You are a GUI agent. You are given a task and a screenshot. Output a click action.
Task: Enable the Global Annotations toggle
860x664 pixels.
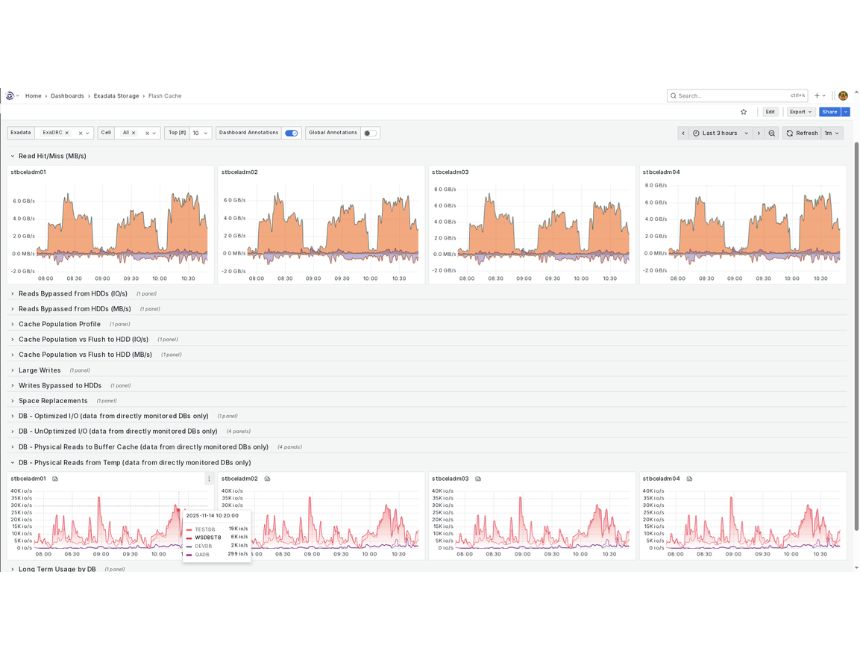pyautogui.click(x=370, y=132)
